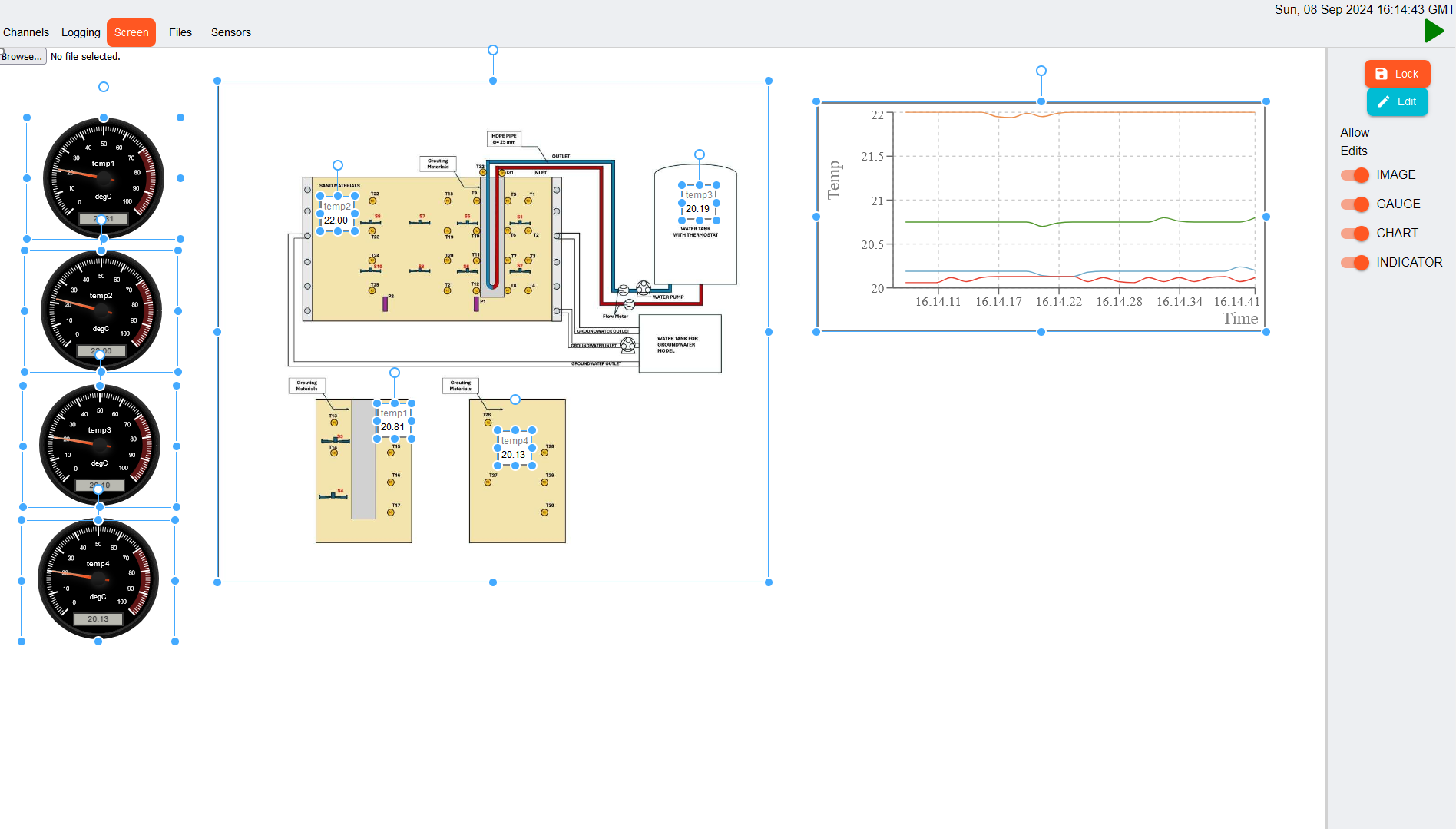Screen dimensions: 1456x829
Task: Click the temp3 indicator on water tank
Action: coord(699,202)
